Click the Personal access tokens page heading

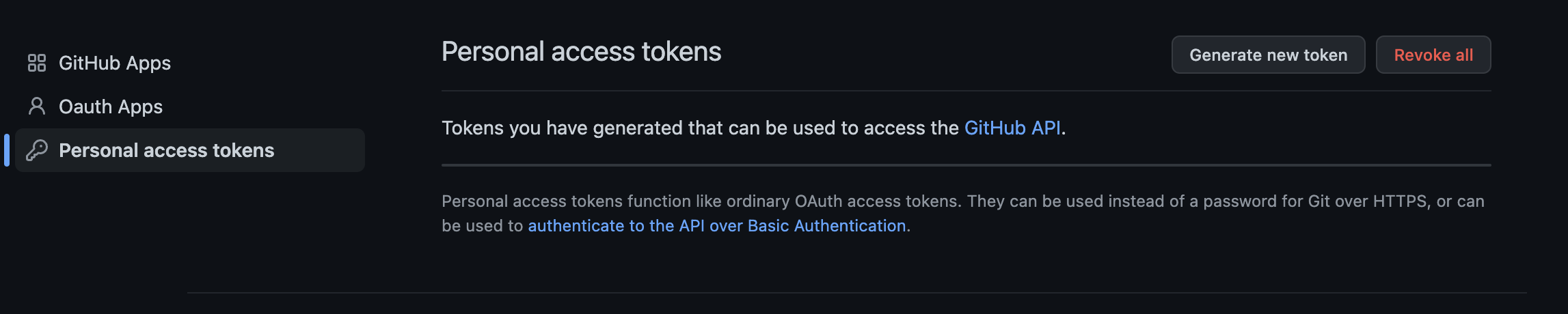pos(581,52)
